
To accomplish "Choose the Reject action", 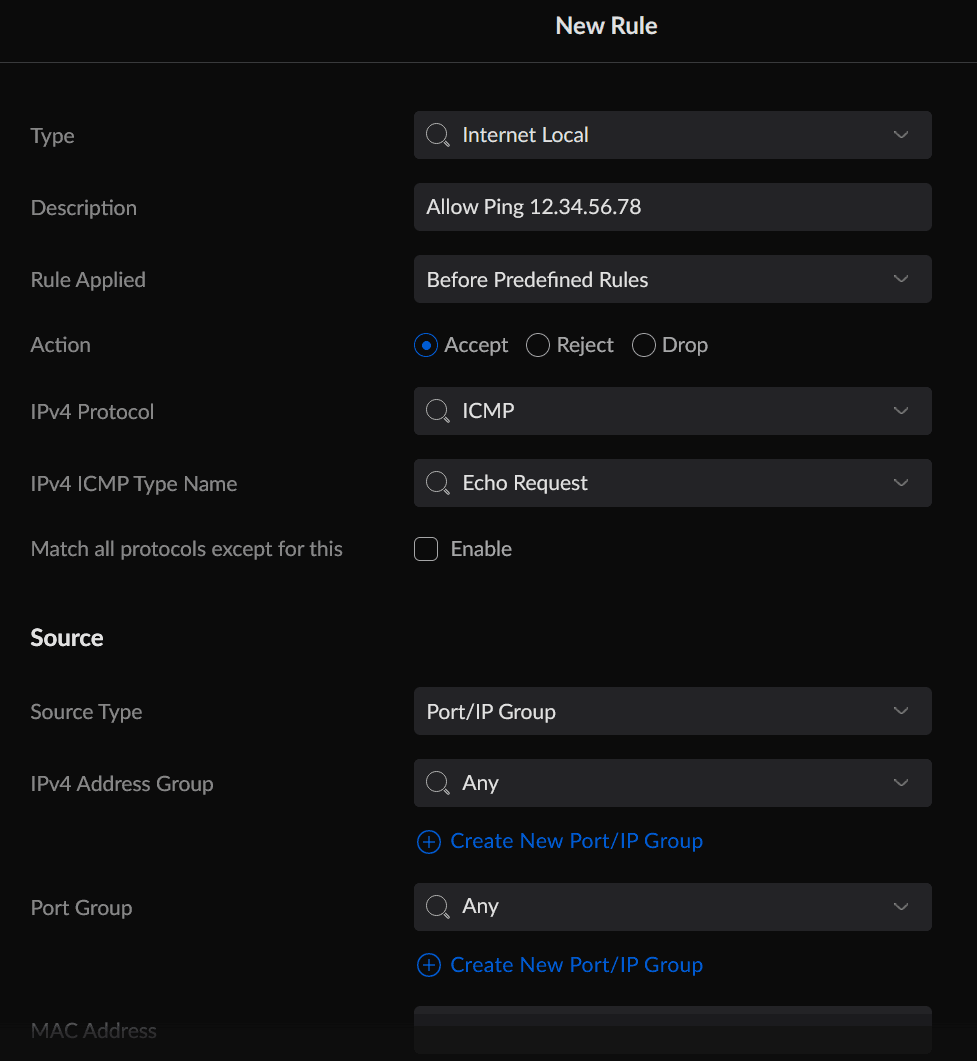I will tap(537, 345).
